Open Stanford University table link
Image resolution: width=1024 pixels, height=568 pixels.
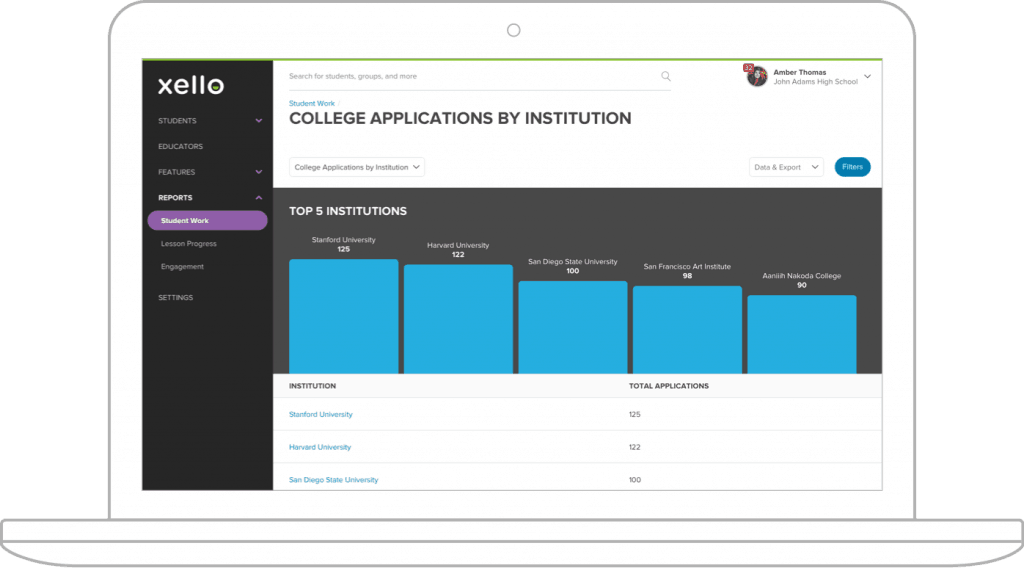321,415
